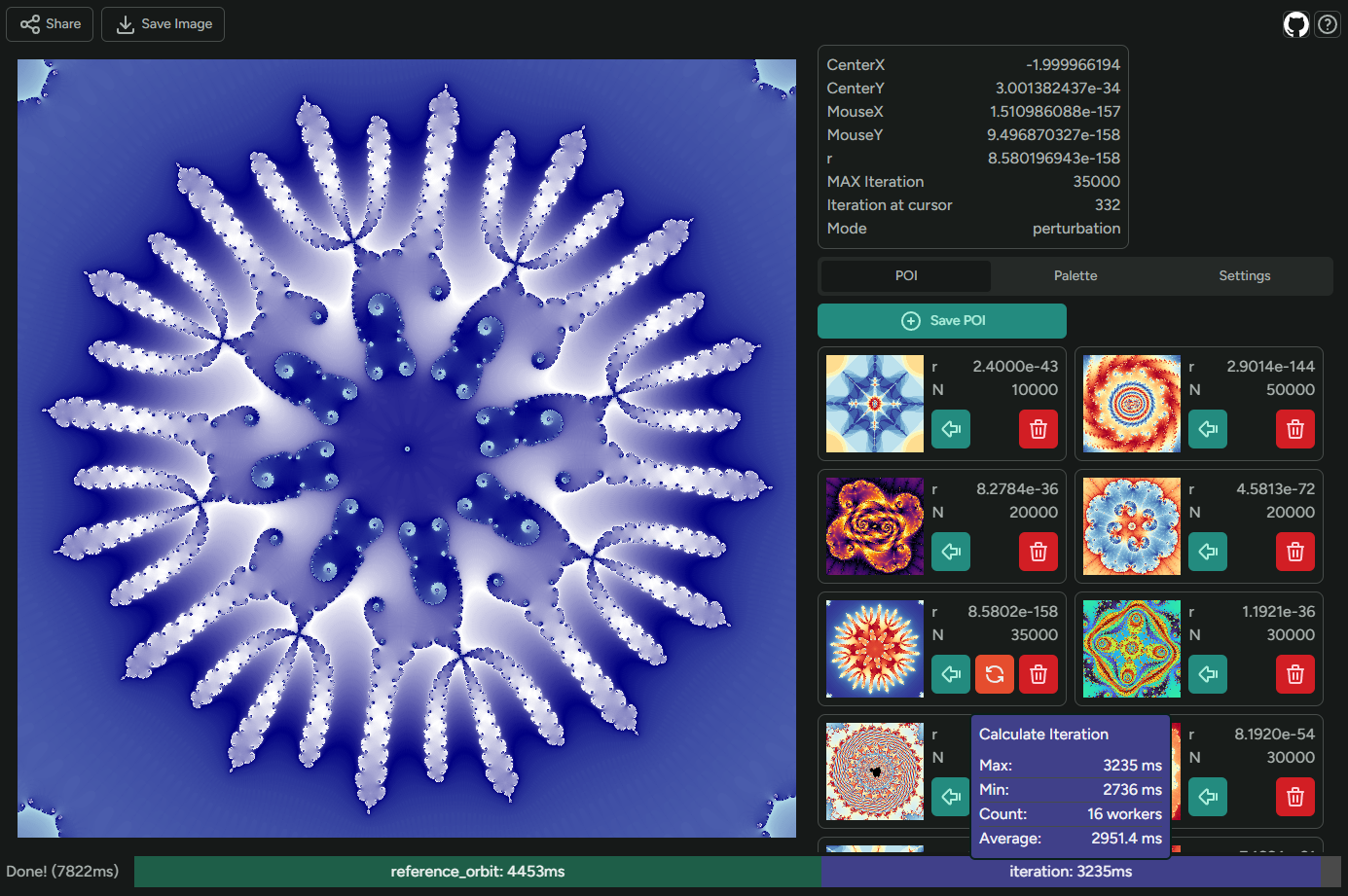This screenshot has height=896, width=1348.
Task: Delete the POI with r 2.9014e-144
Action: click(1295, 429)
